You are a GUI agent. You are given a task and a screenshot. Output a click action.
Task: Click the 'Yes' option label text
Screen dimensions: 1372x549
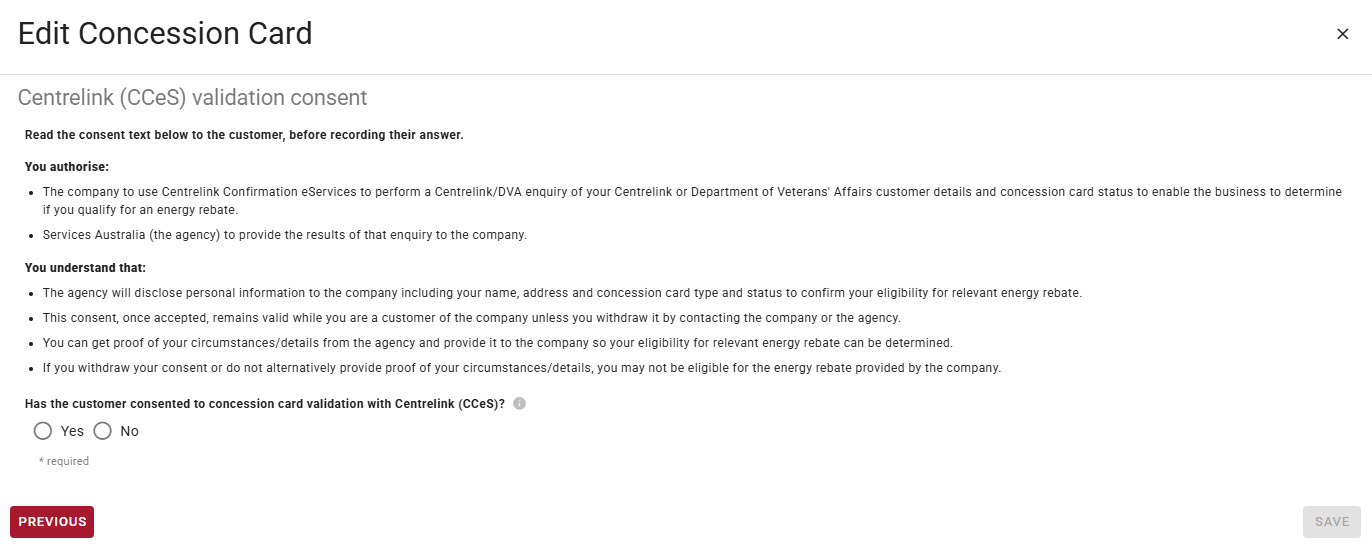click(x=72, y=431)
